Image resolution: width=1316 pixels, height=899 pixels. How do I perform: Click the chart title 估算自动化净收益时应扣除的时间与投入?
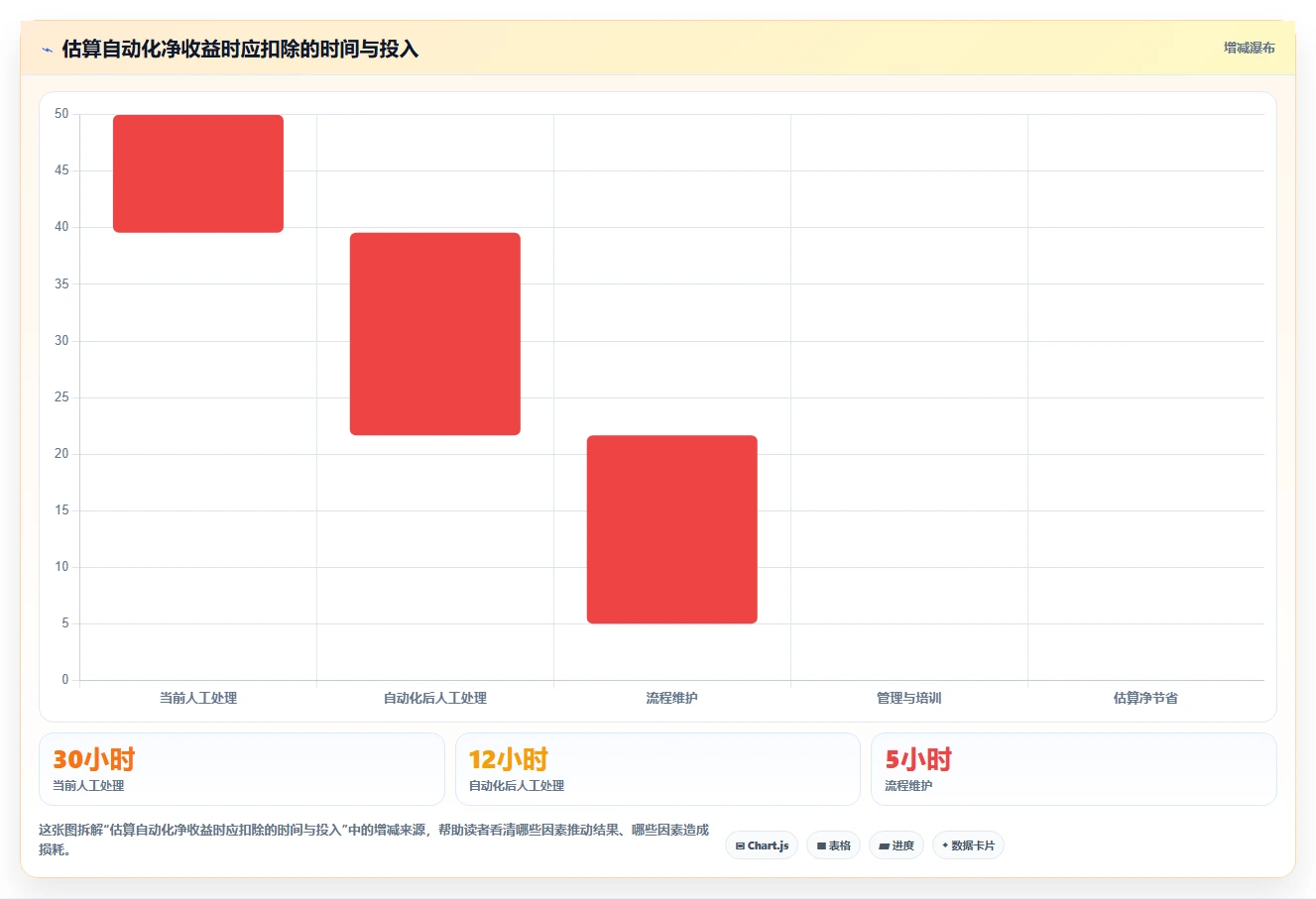pos(240,49)
